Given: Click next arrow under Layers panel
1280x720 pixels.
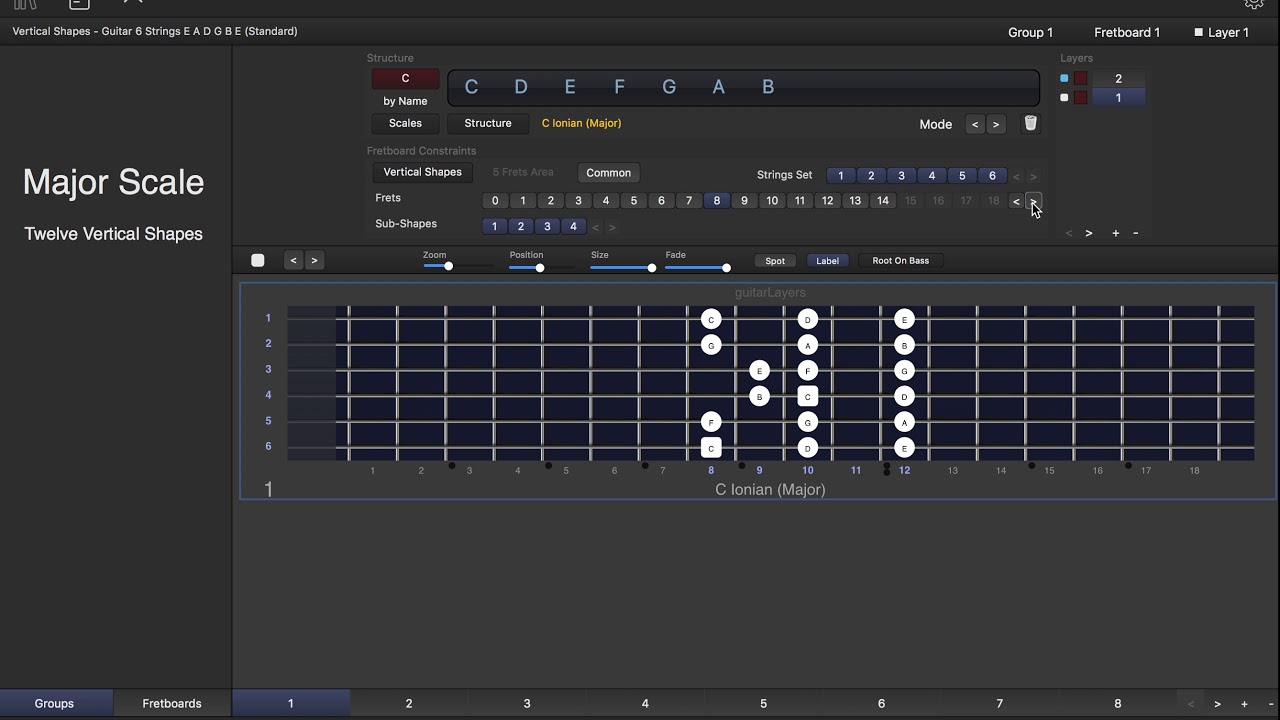Looking at the screenshot, I should 1089,233.
